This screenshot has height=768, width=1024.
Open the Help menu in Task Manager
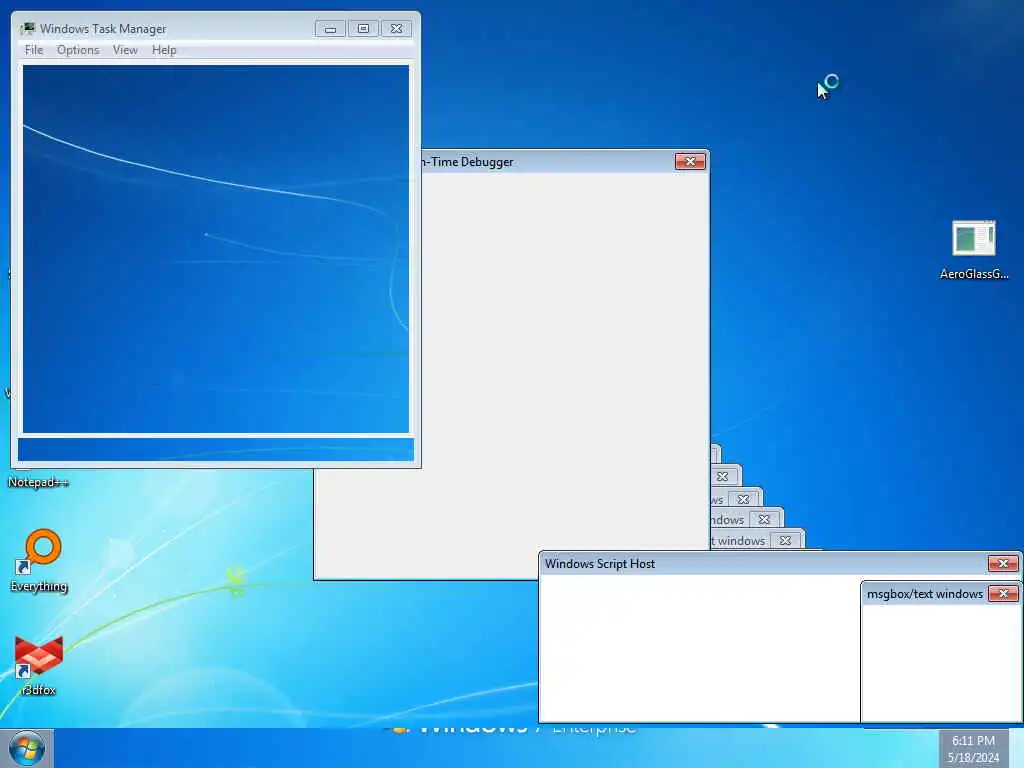point(164,50)
